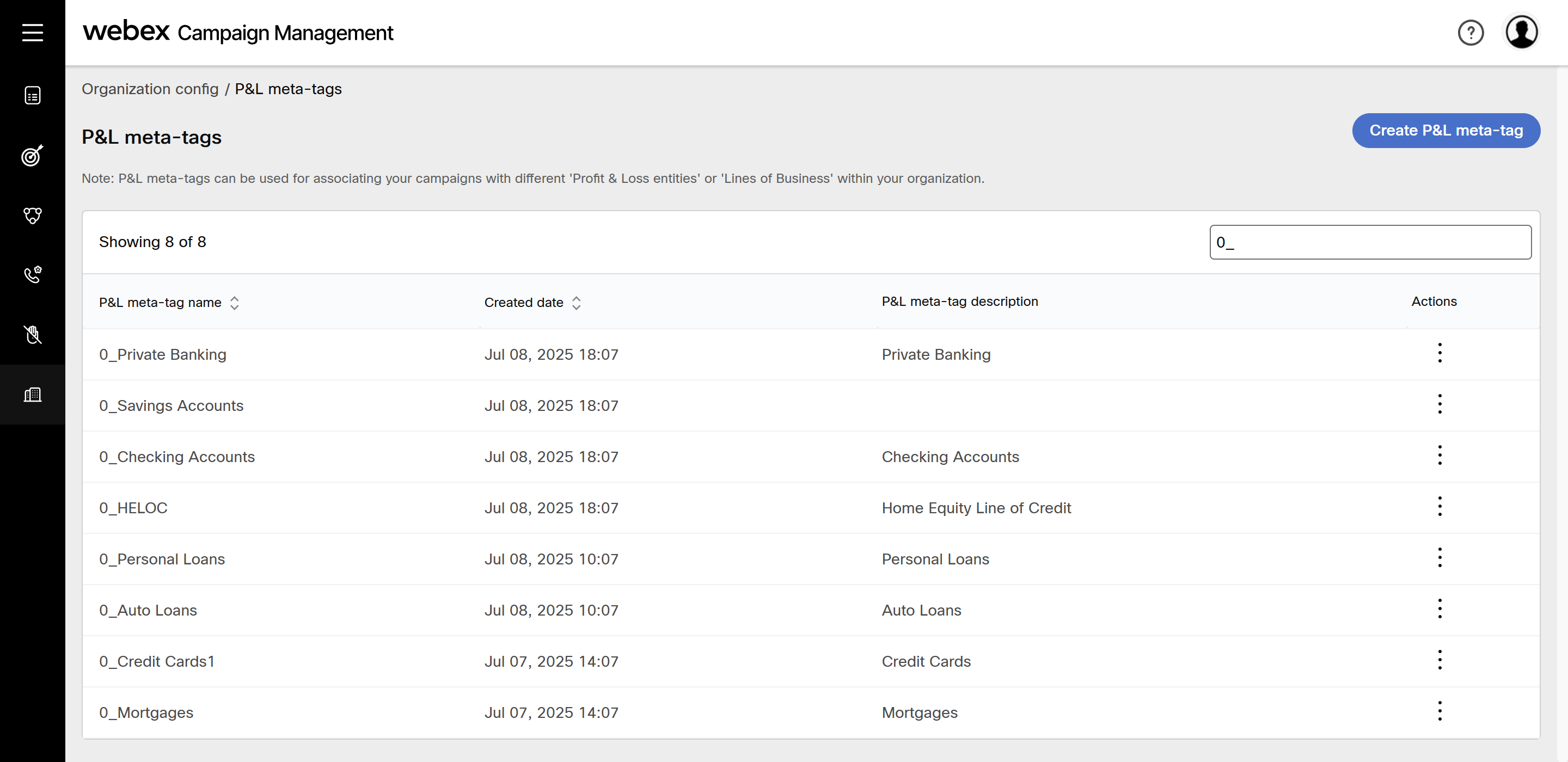Open the do-not-call sidebar icon
The height and width of the screenshot is (762, 1568).
(x=32, y=334)
